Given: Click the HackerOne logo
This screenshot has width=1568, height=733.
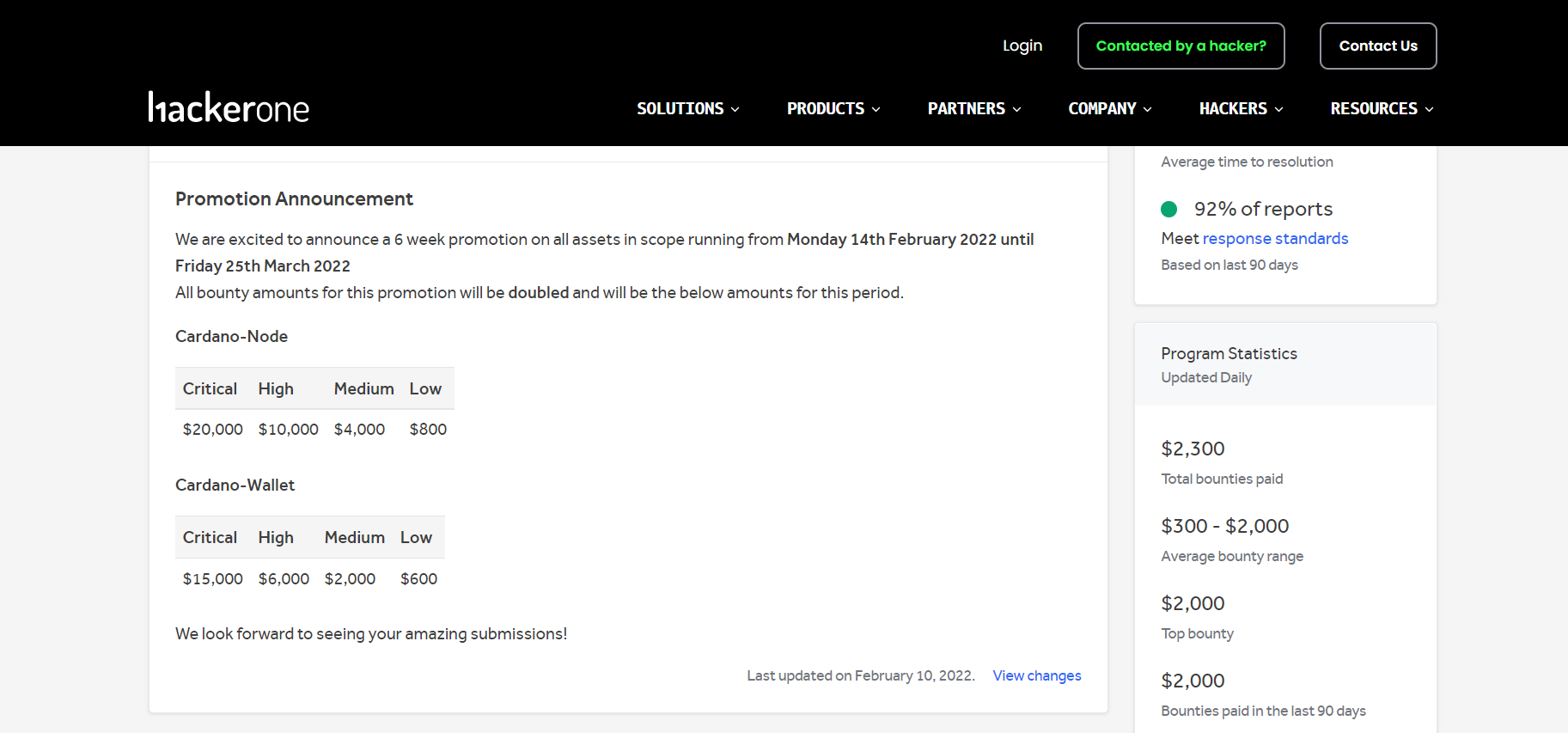Looking at the screenshot, I should pos(229,108).
